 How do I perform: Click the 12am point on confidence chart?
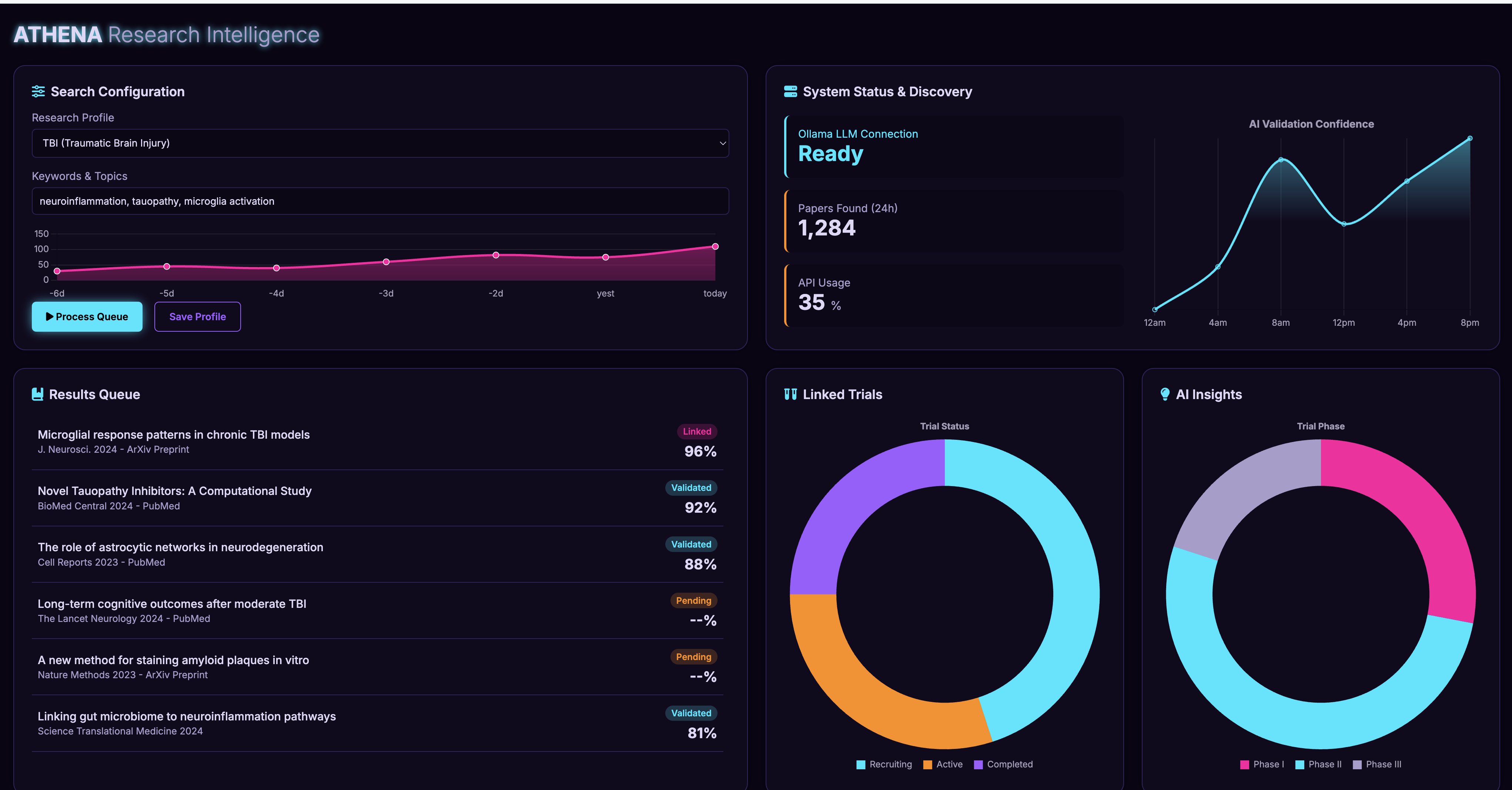[x=1154, y=309]
